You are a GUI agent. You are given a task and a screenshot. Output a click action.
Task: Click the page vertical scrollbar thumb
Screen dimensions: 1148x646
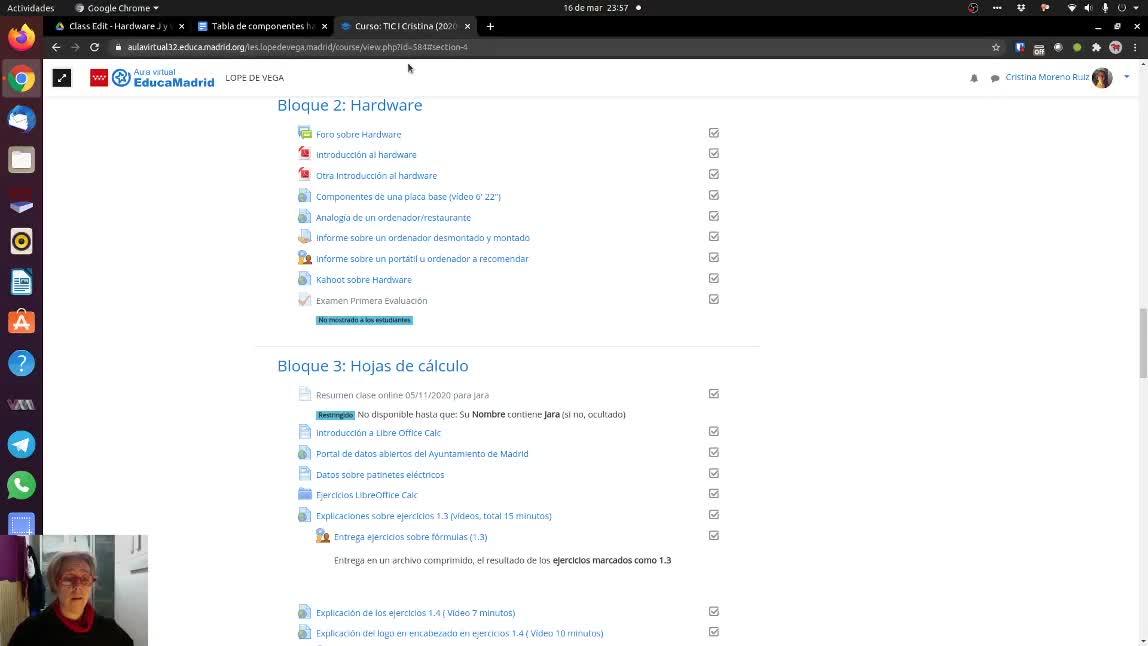(x=1143, y=343)
